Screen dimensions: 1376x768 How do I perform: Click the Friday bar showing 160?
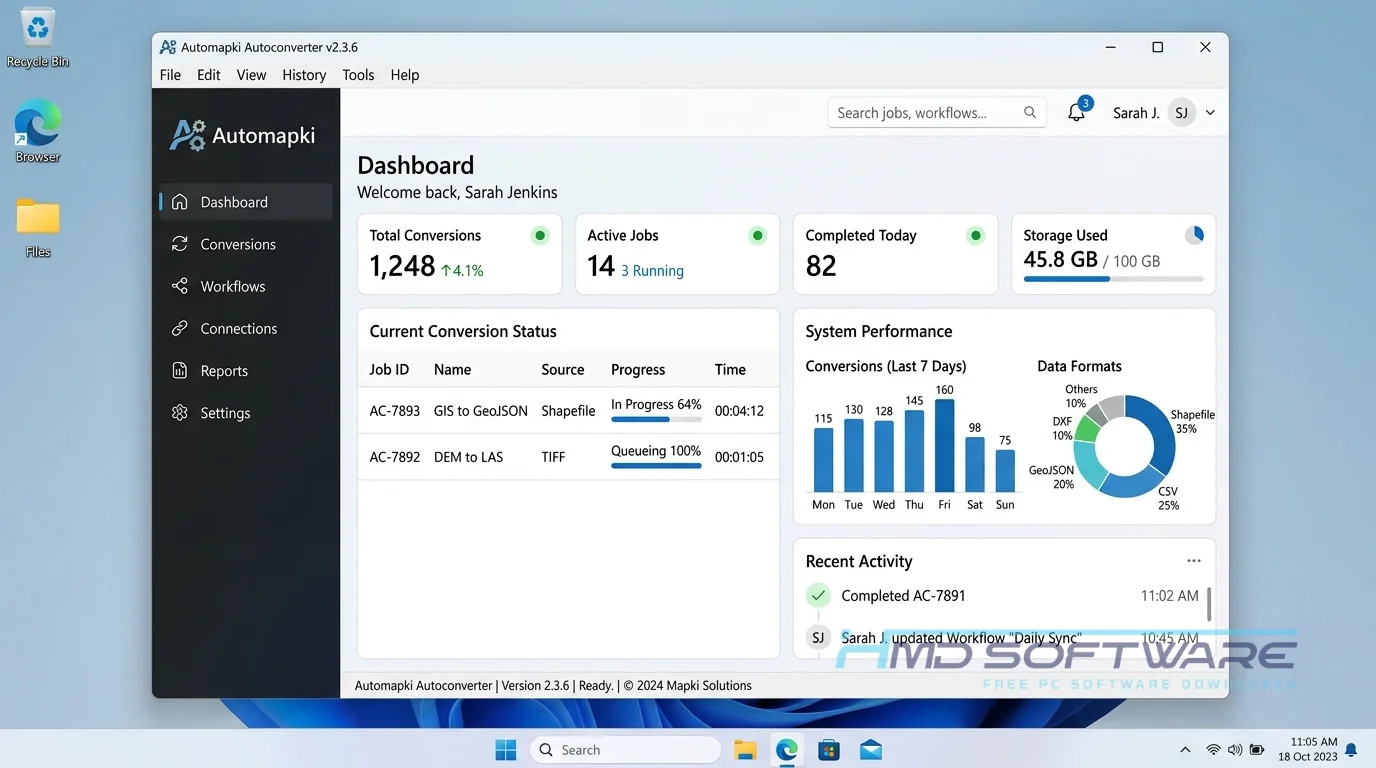944,445
